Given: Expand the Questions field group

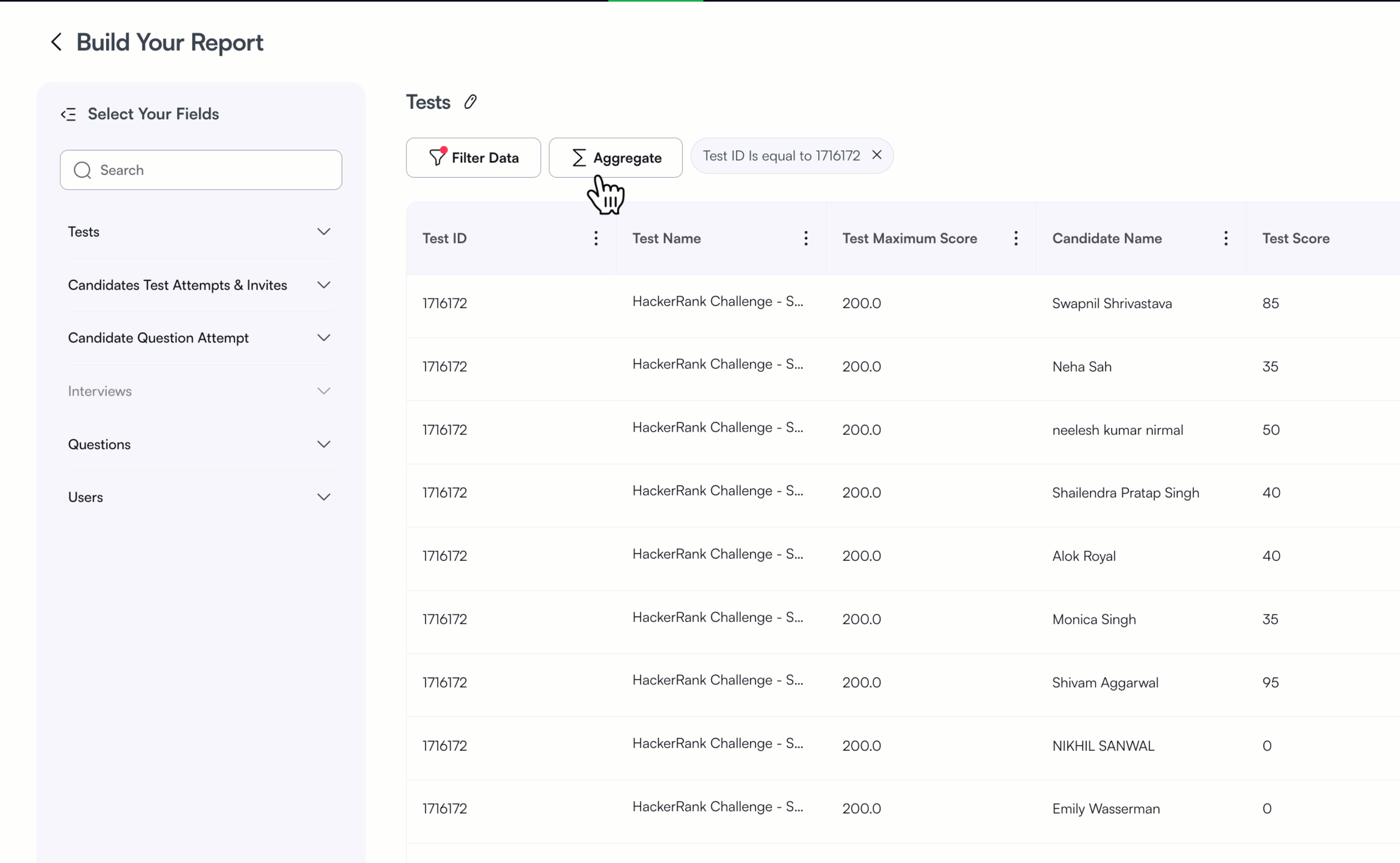Looking at the screenshot, I should (x=324, y=444).
